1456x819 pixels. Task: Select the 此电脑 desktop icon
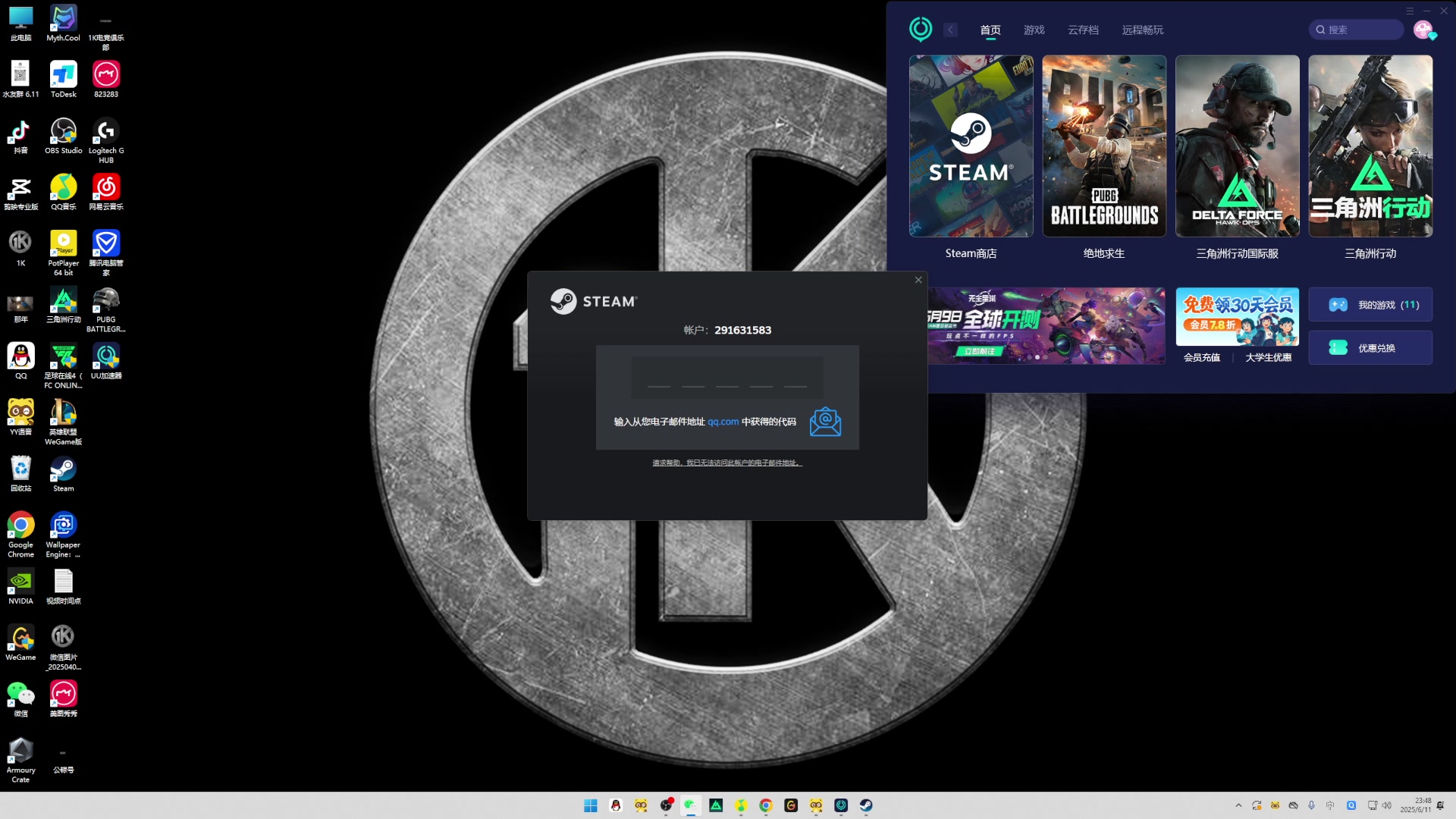[x=20, y=23]
